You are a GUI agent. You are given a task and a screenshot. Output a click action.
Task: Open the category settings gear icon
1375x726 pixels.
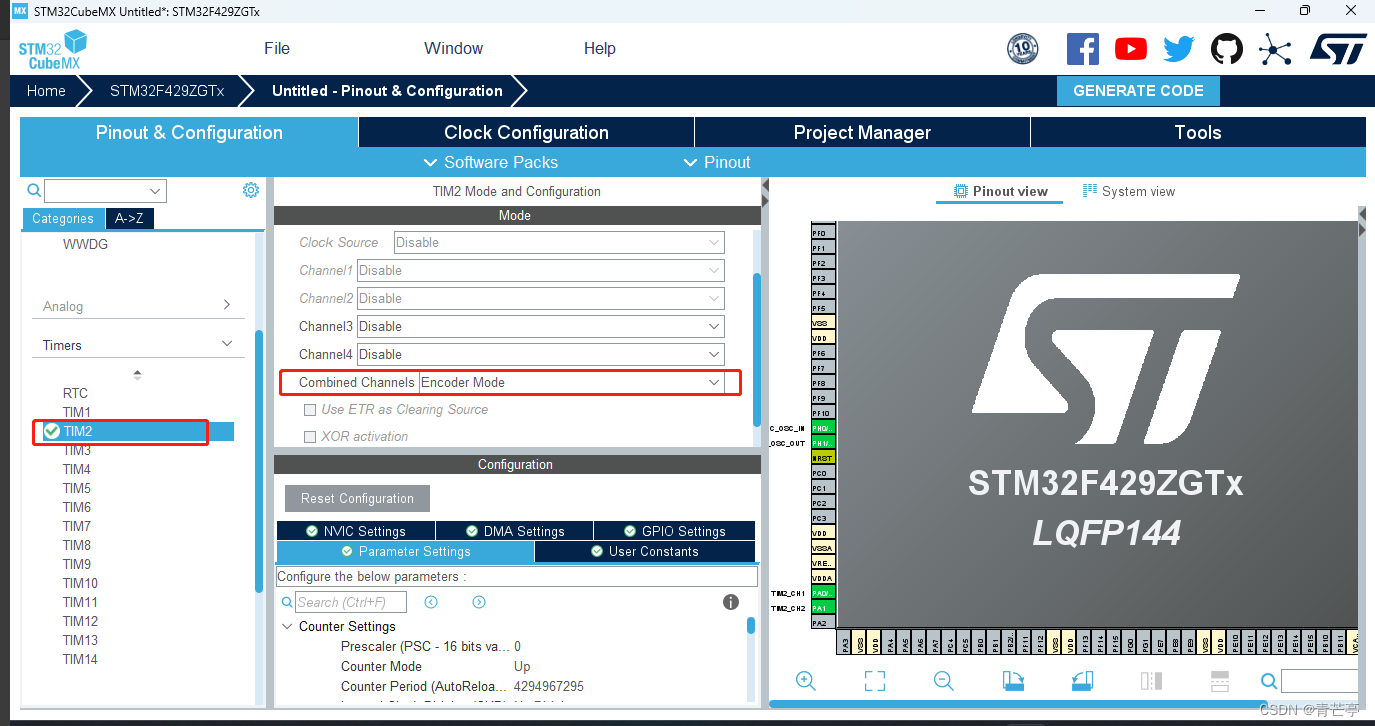(x=251, y=190)
